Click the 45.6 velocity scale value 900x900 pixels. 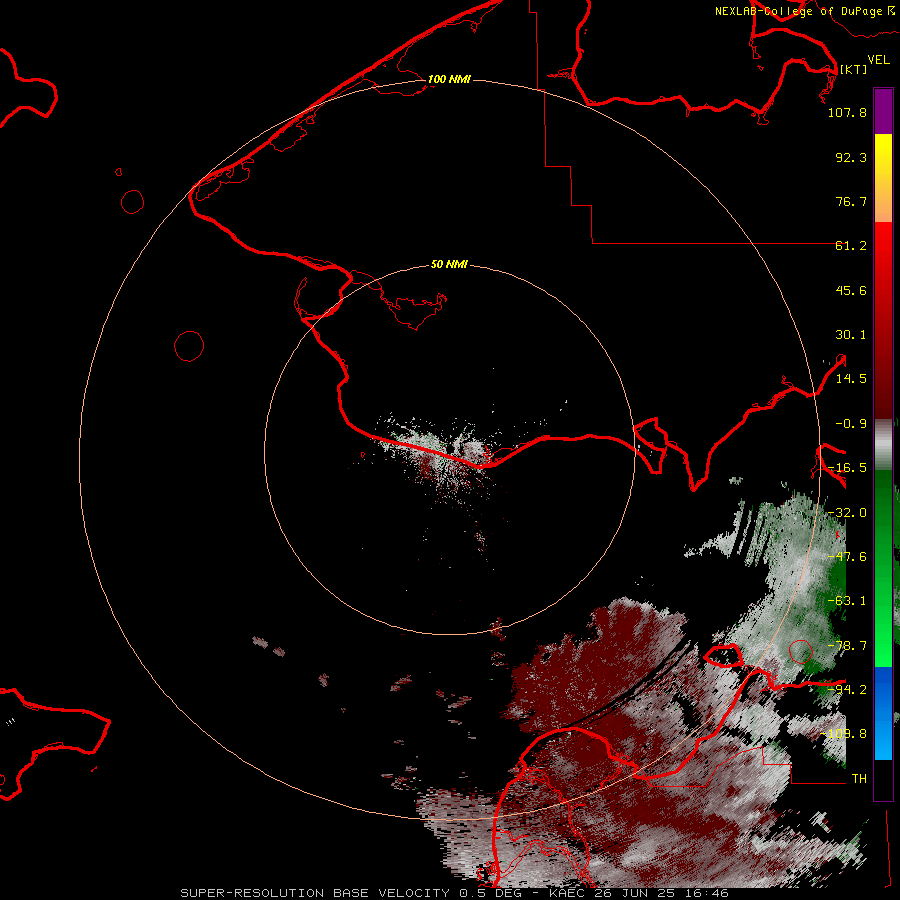click(x=851, y=290)
